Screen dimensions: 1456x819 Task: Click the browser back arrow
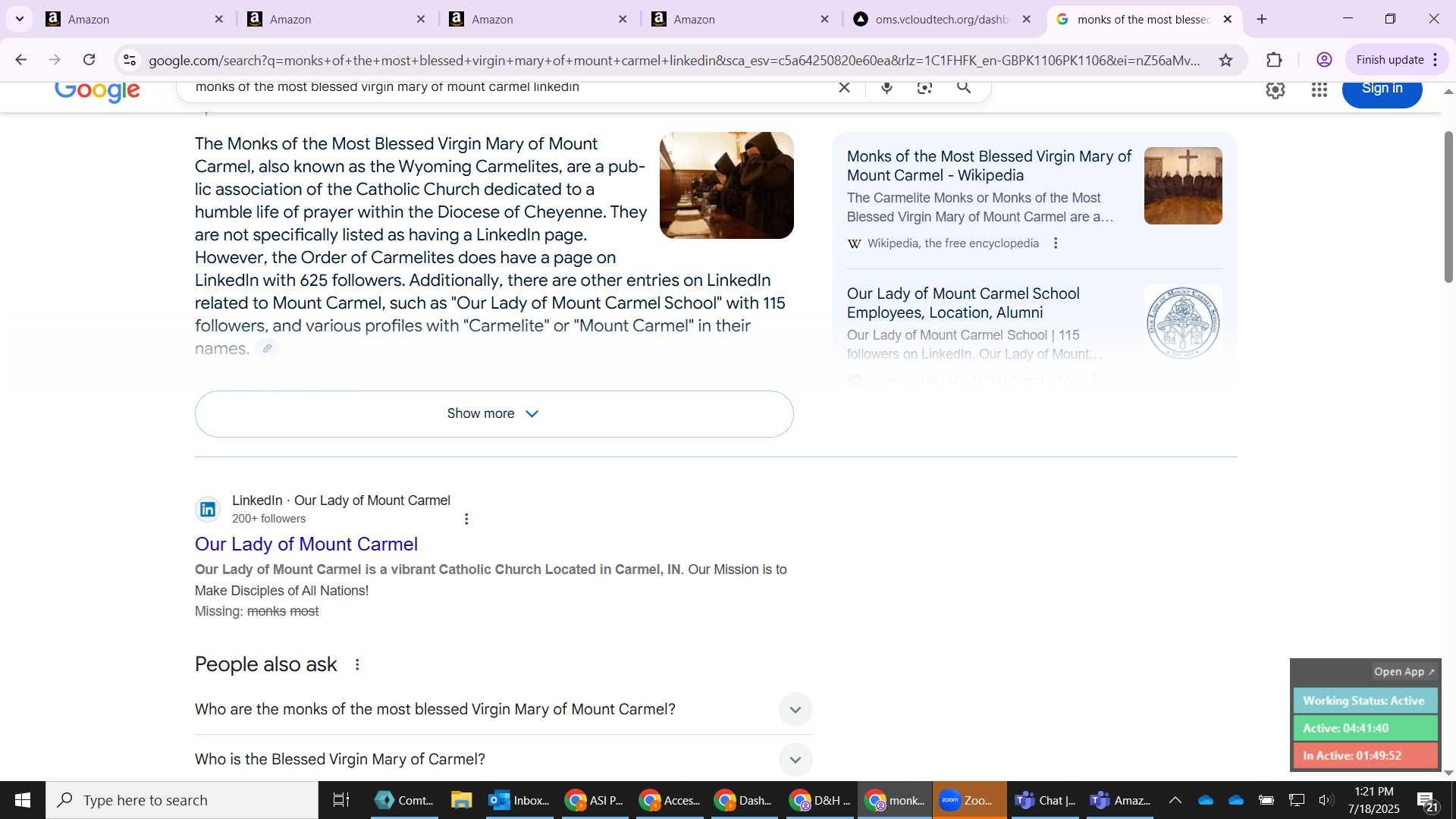(20, 60)
